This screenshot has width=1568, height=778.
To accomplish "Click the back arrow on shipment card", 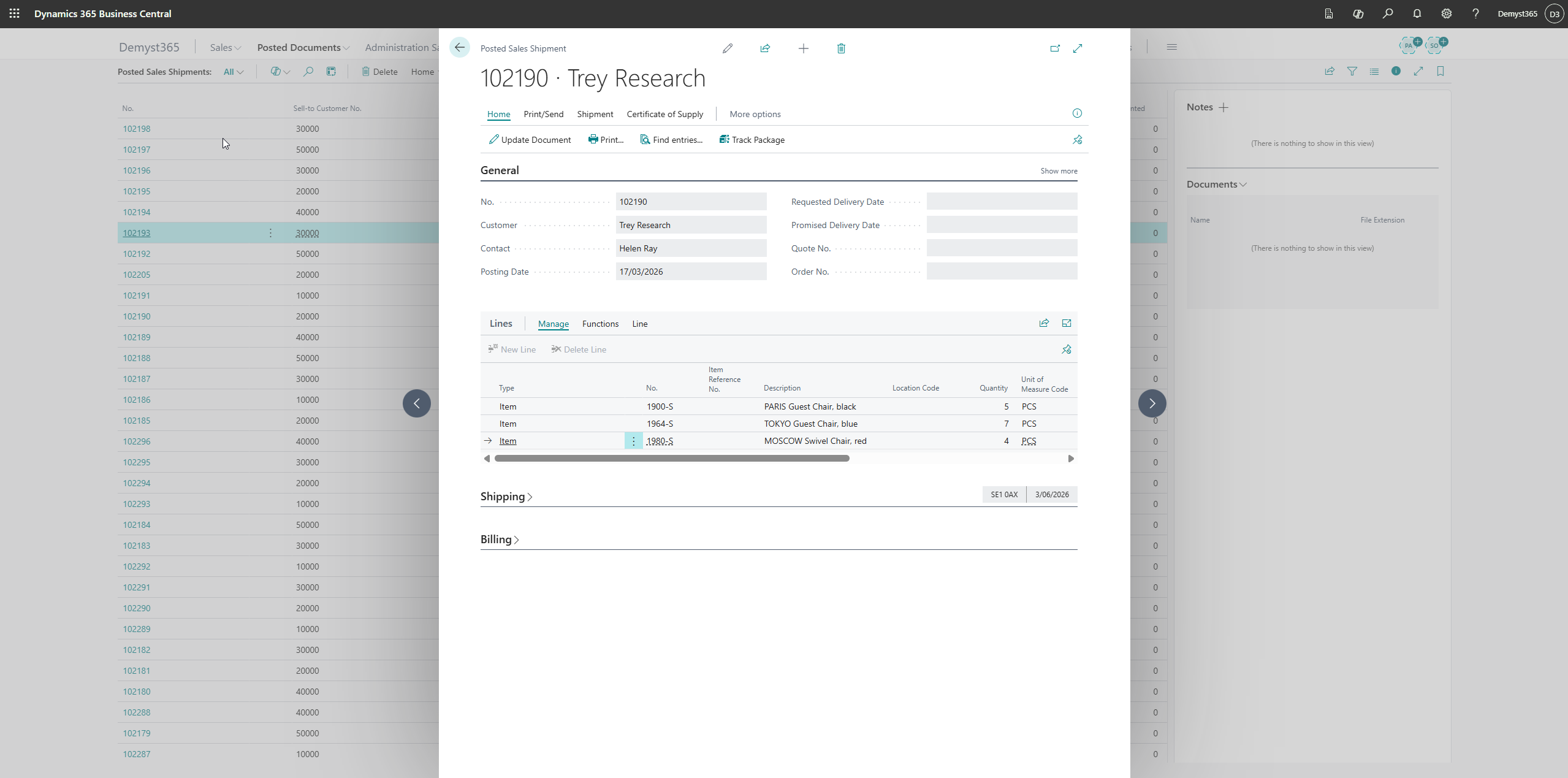I will tap(460, 48).
